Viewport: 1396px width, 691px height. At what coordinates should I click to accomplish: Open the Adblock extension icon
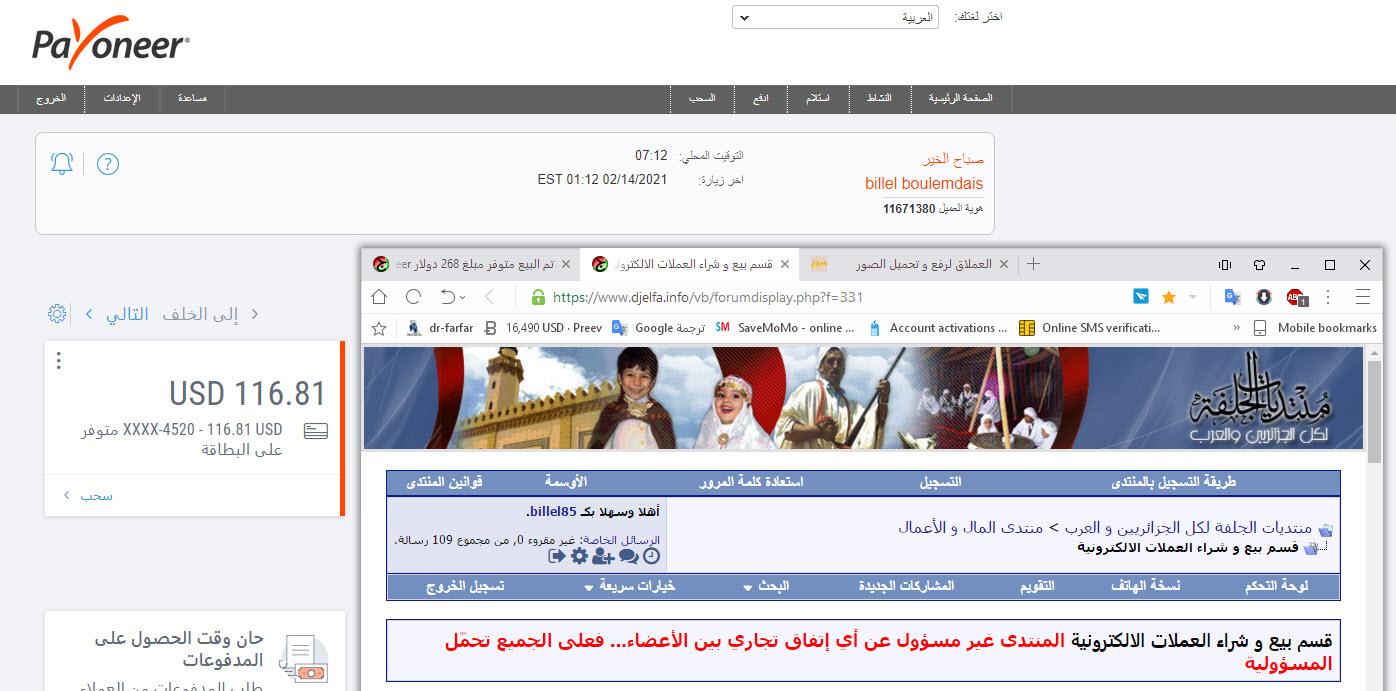click(1297, 297)
